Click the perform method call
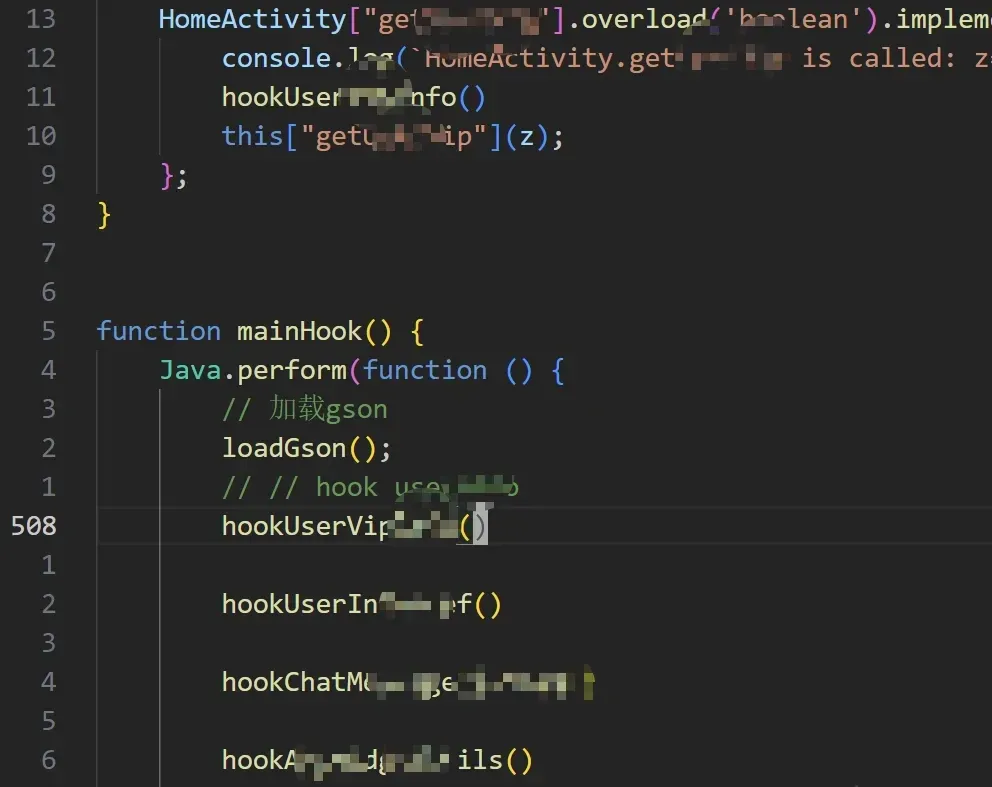Image resolution: width=992 pixels, height=787 pixels. pyautogui.click(x=292, y=370)
